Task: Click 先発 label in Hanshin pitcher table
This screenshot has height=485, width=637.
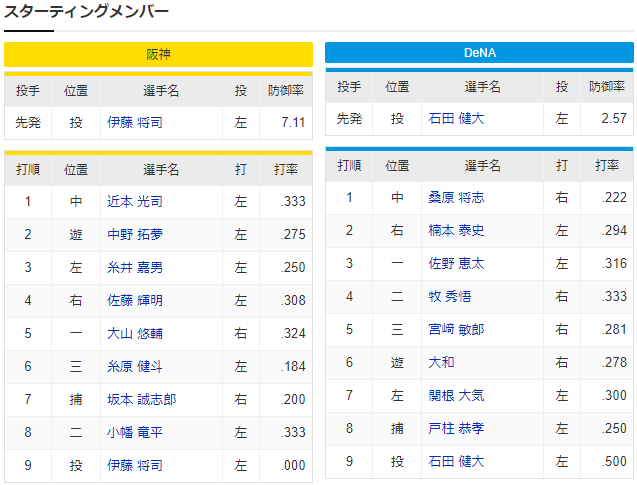Action: (28, 122)
